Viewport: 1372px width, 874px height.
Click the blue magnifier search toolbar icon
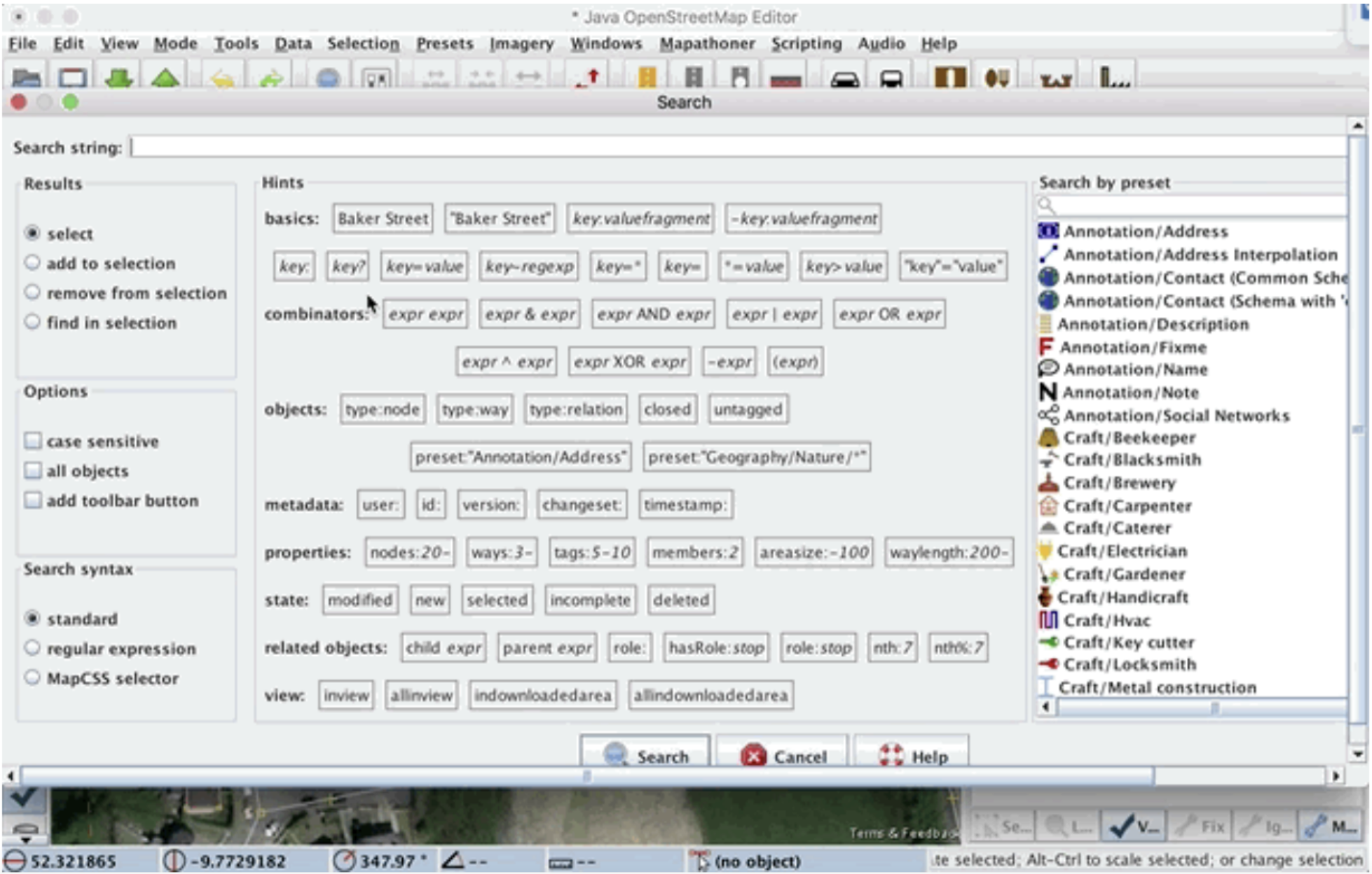(328, 78)
